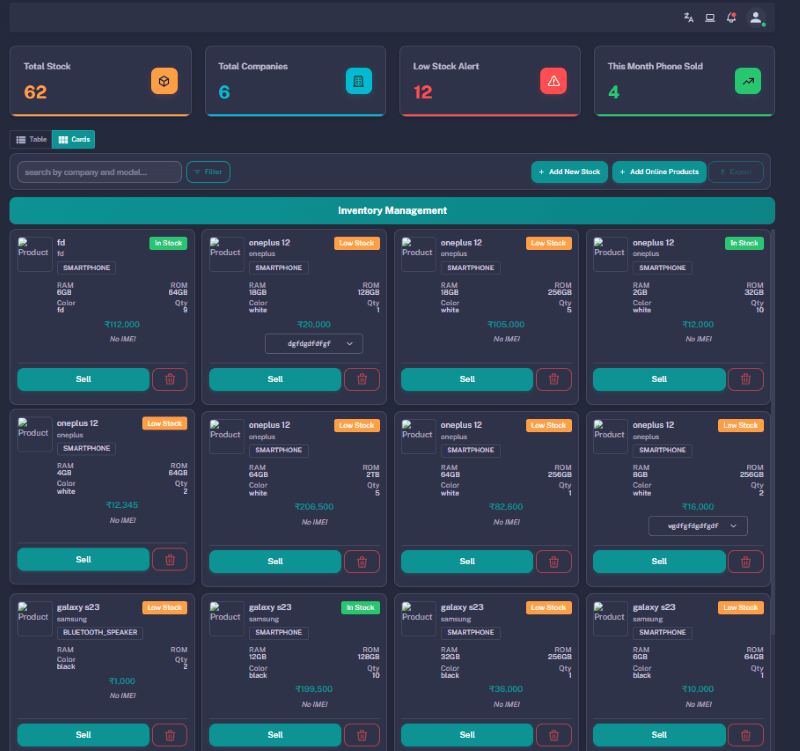Delete the fd product using trash icon
The width and height of the screenshot is (800, 751).
tap(169, 379)
